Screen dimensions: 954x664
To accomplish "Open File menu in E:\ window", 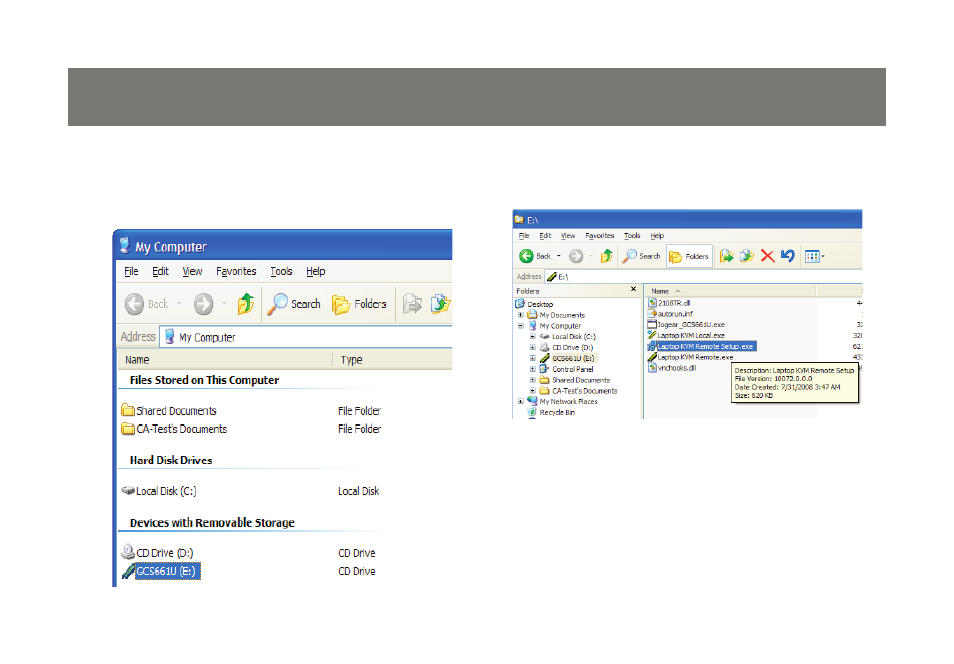I will point(524,236).
